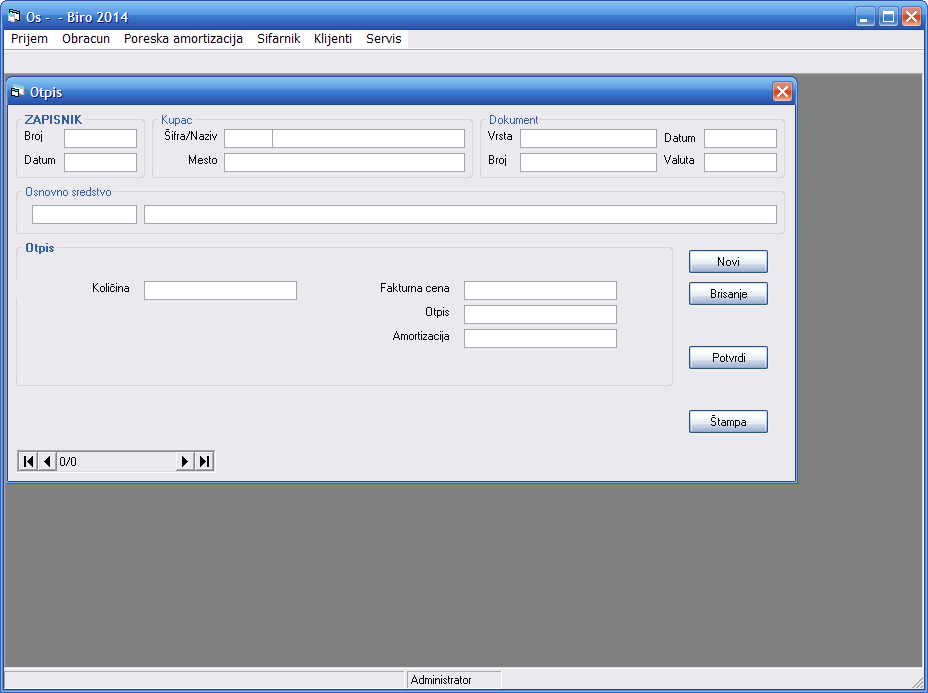The image size is (928, 693).
Task: Click the Fakturna cena field
Action: tap(540, 290)
